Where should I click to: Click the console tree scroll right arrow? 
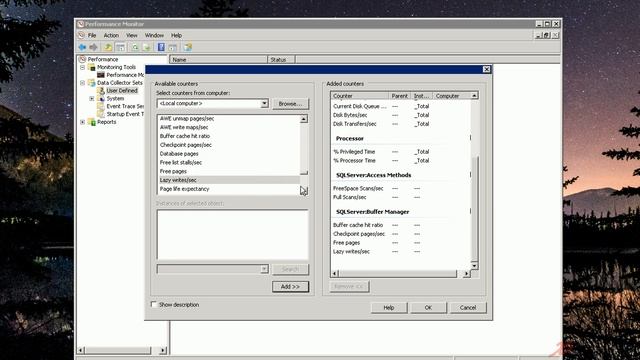tap(163, 350)
